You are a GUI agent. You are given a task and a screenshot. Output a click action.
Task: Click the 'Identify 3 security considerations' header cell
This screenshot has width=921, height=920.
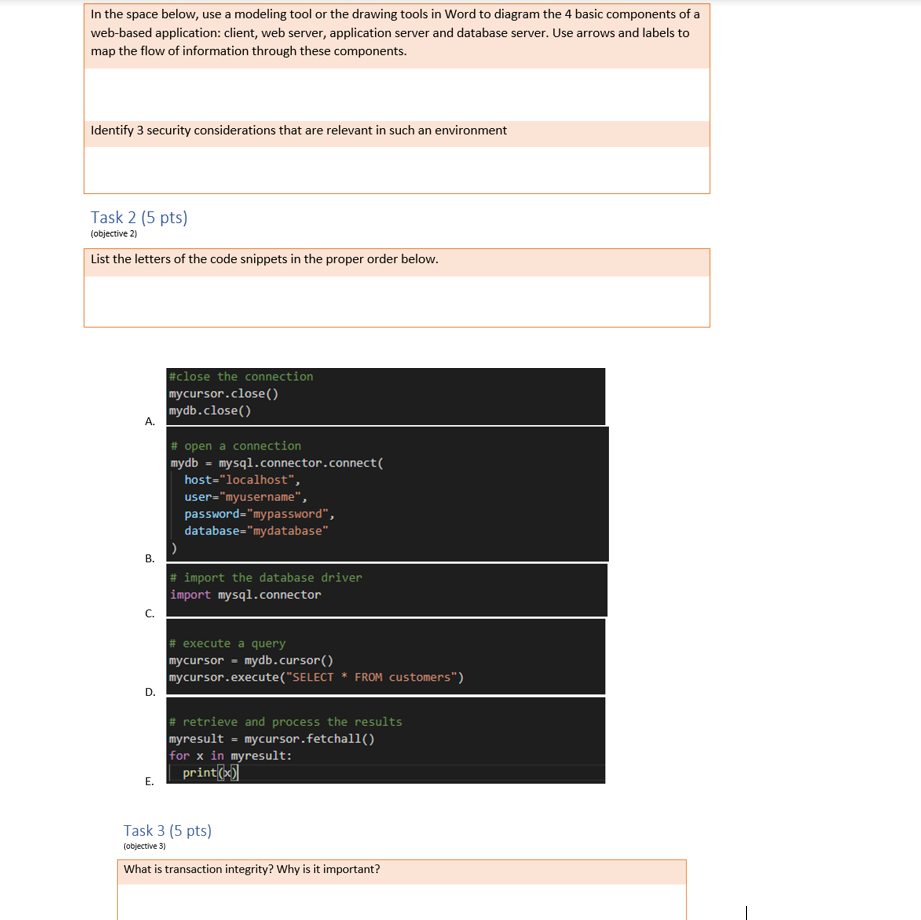click(x=395, y=131)
